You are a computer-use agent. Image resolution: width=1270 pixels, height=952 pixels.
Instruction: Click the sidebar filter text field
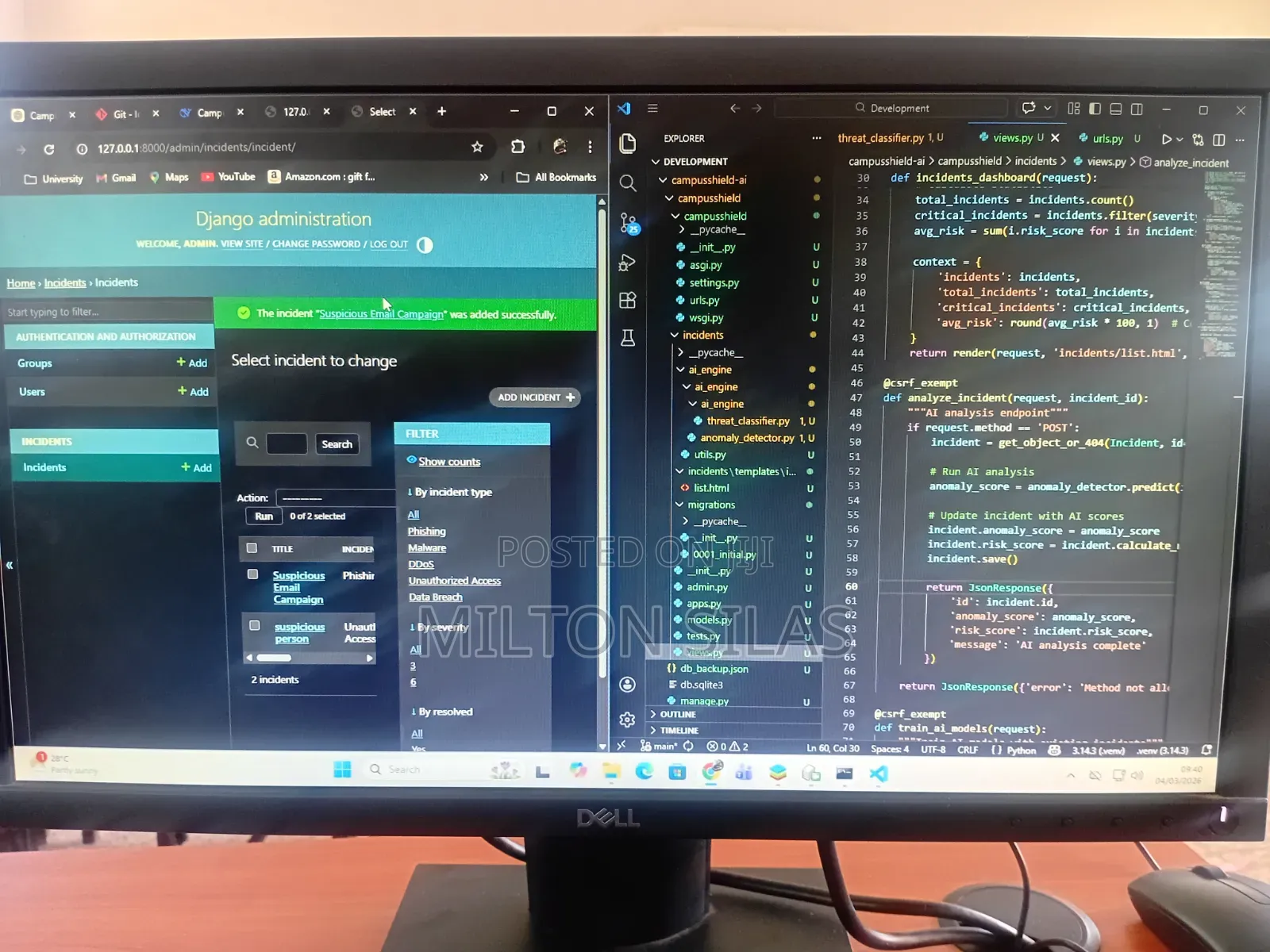(x=109, y=312)
